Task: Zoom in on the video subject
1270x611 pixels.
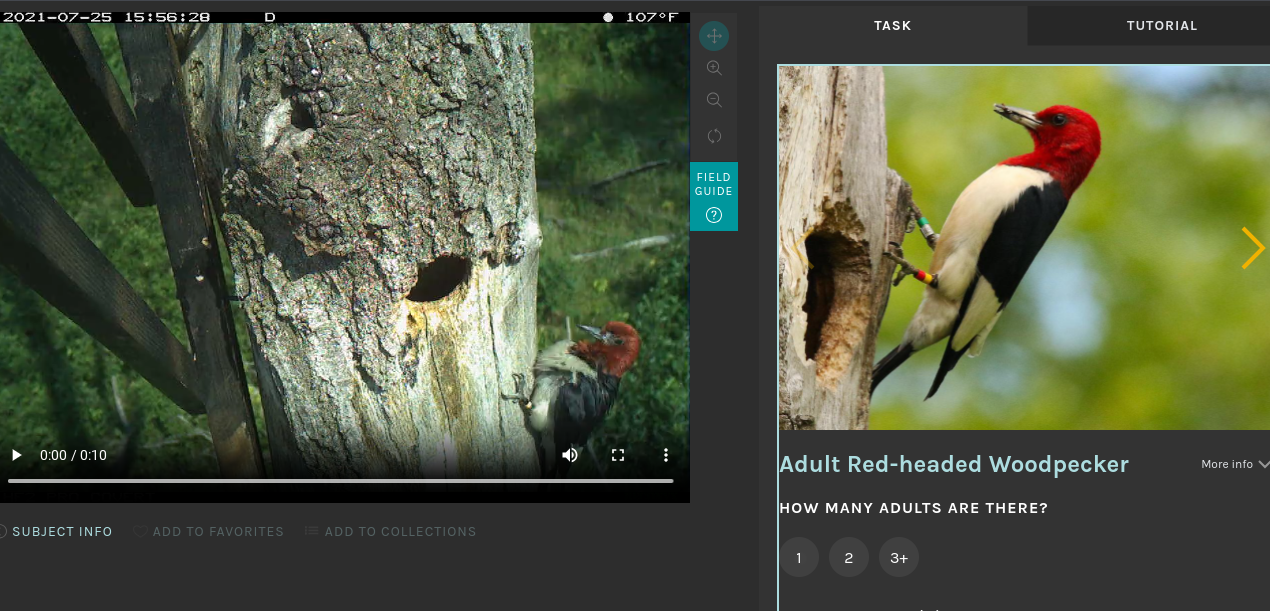Action: click(x=714, y=68)
